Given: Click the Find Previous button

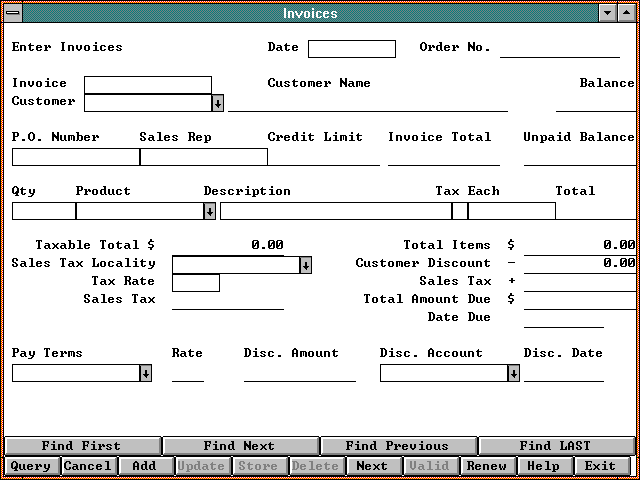Looking at the screenshot, I should [x=398, y=446].
